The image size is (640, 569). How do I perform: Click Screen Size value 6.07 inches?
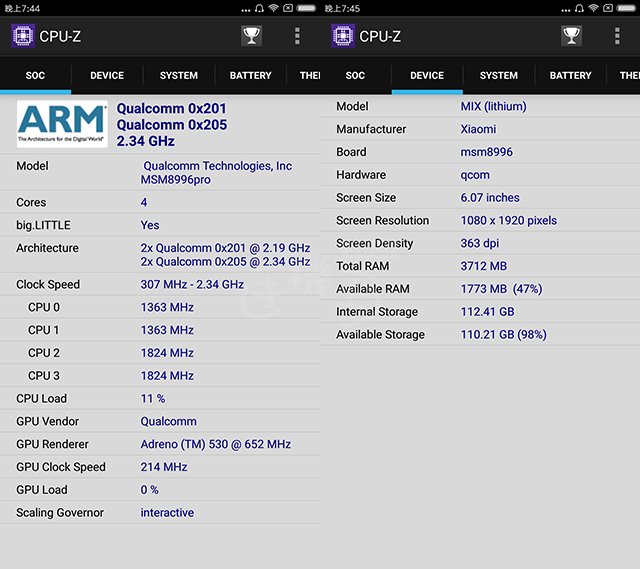coord(490,198)
